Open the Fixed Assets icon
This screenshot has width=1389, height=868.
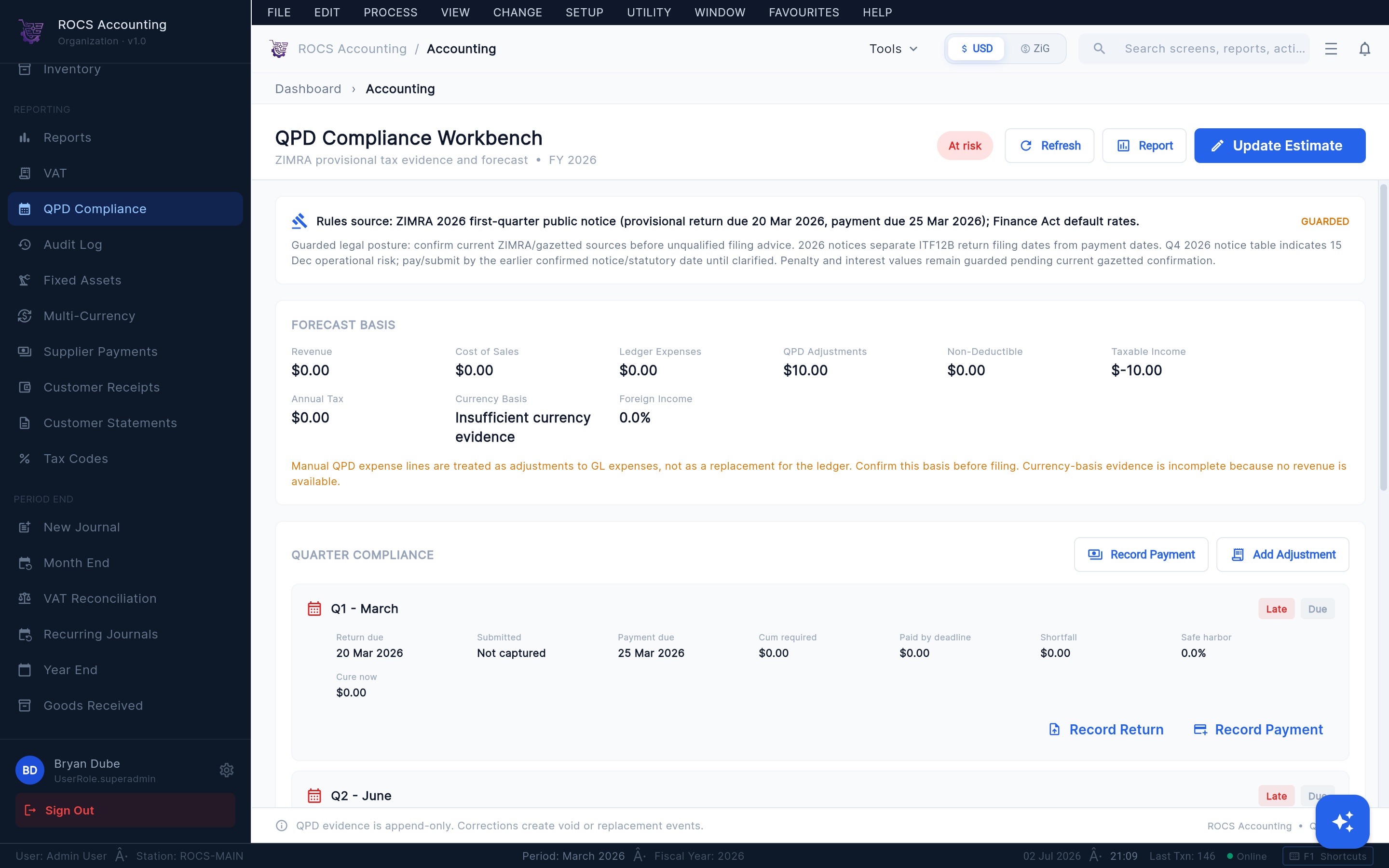(x=25, y=280)
